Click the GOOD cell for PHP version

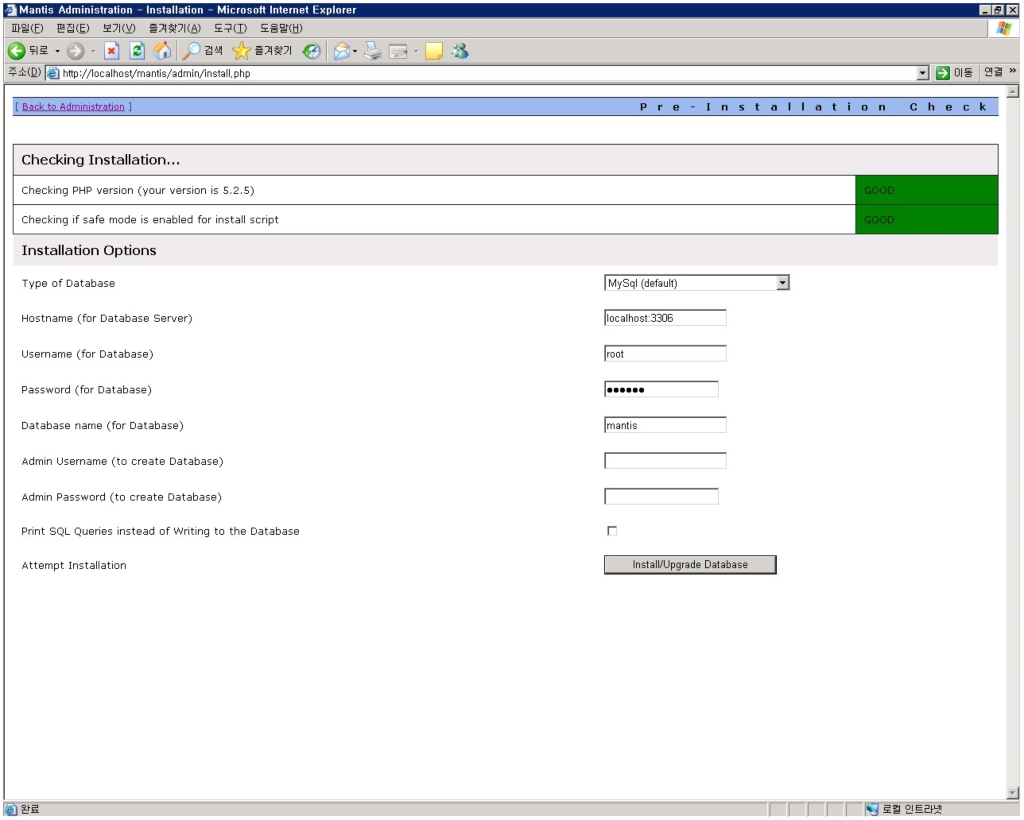[927, 190]
